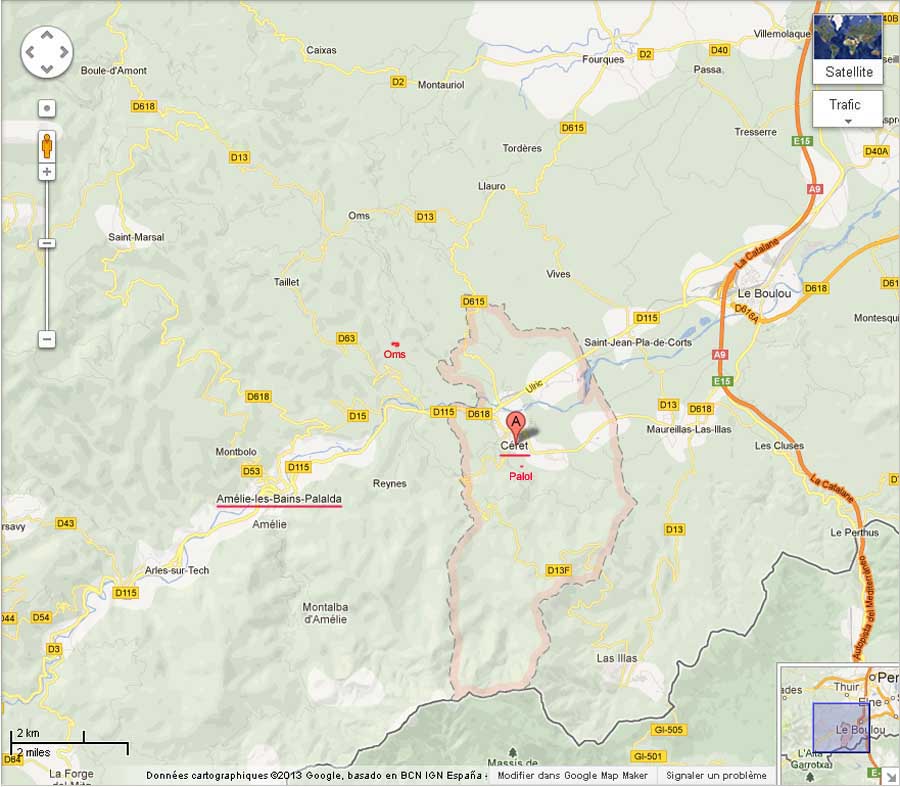900x787 pixels.
Task: Click the GI-501 road badge
Action: (x=647, y=756)
